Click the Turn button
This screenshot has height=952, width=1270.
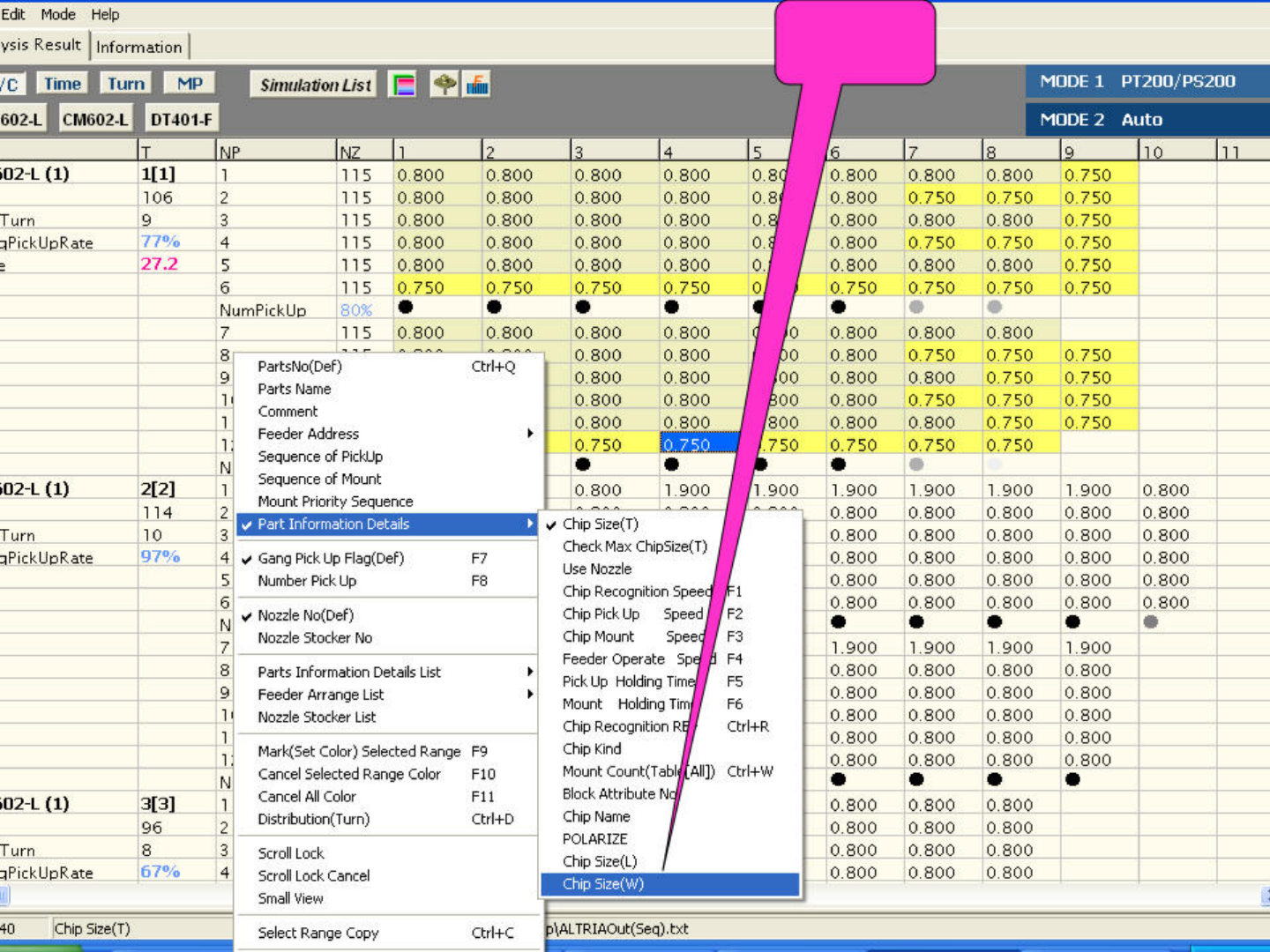click(x=125, y=84)
